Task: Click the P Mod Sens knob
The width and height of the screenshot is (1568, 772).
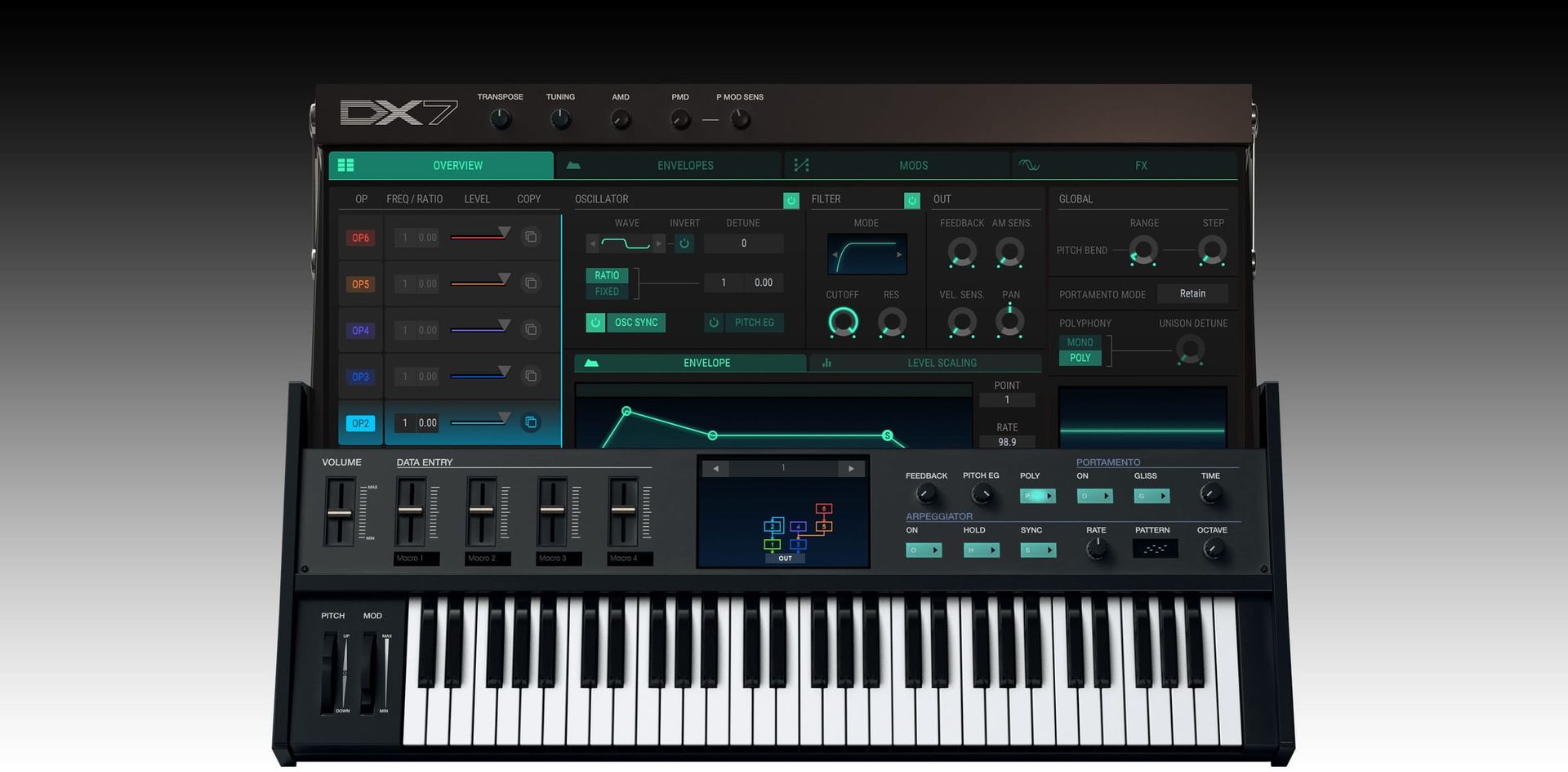Action: click(740, 120)
